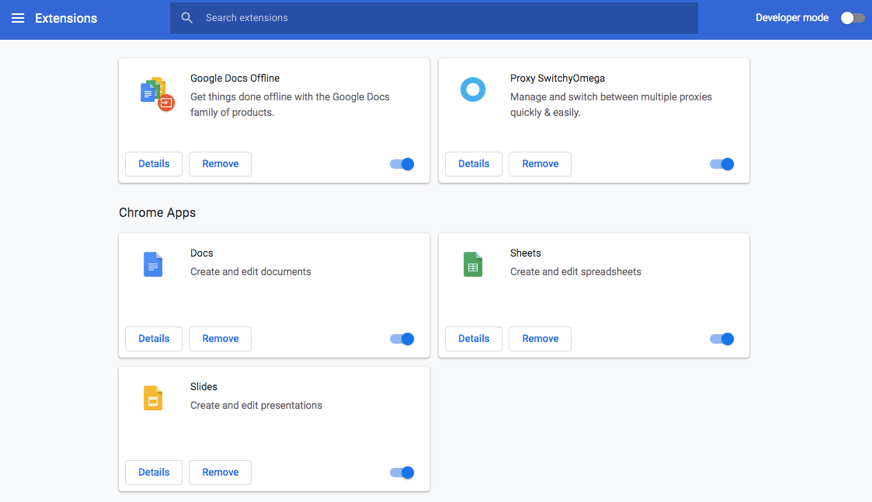The image size is (872, 502).
Task: Disable the Docs app toggle
Action: (402, 339)
